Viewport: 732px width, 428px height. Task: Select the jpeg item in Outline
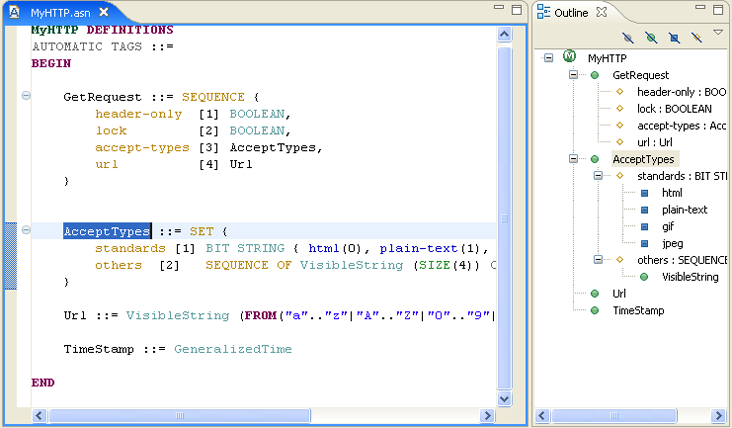[x=672, y=243]
